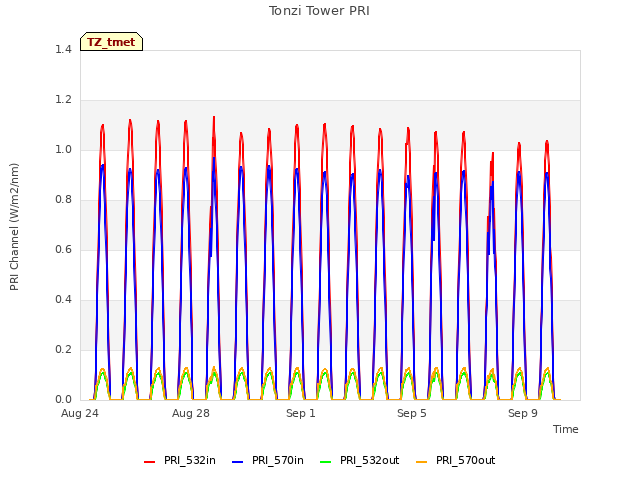
Task: Click the Sep 9 x-axis label
Action: (x=523, y=413)
